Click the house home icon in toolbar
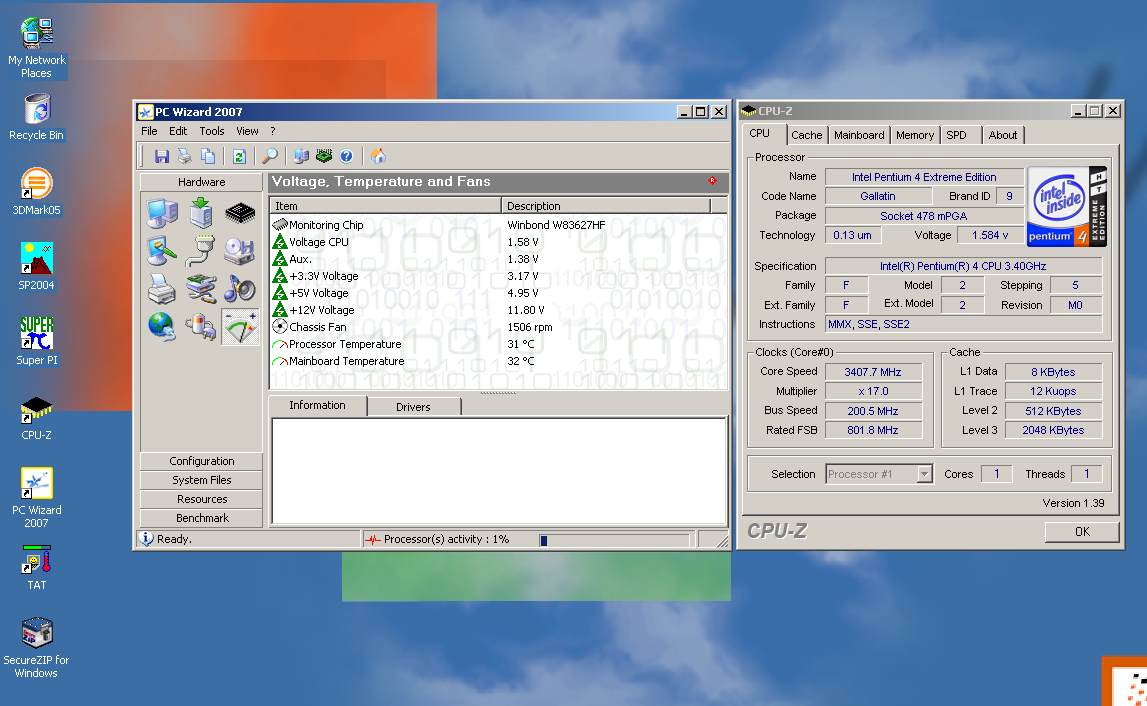The width and height of the screenshot is (1147, 706). click(378, 156)
